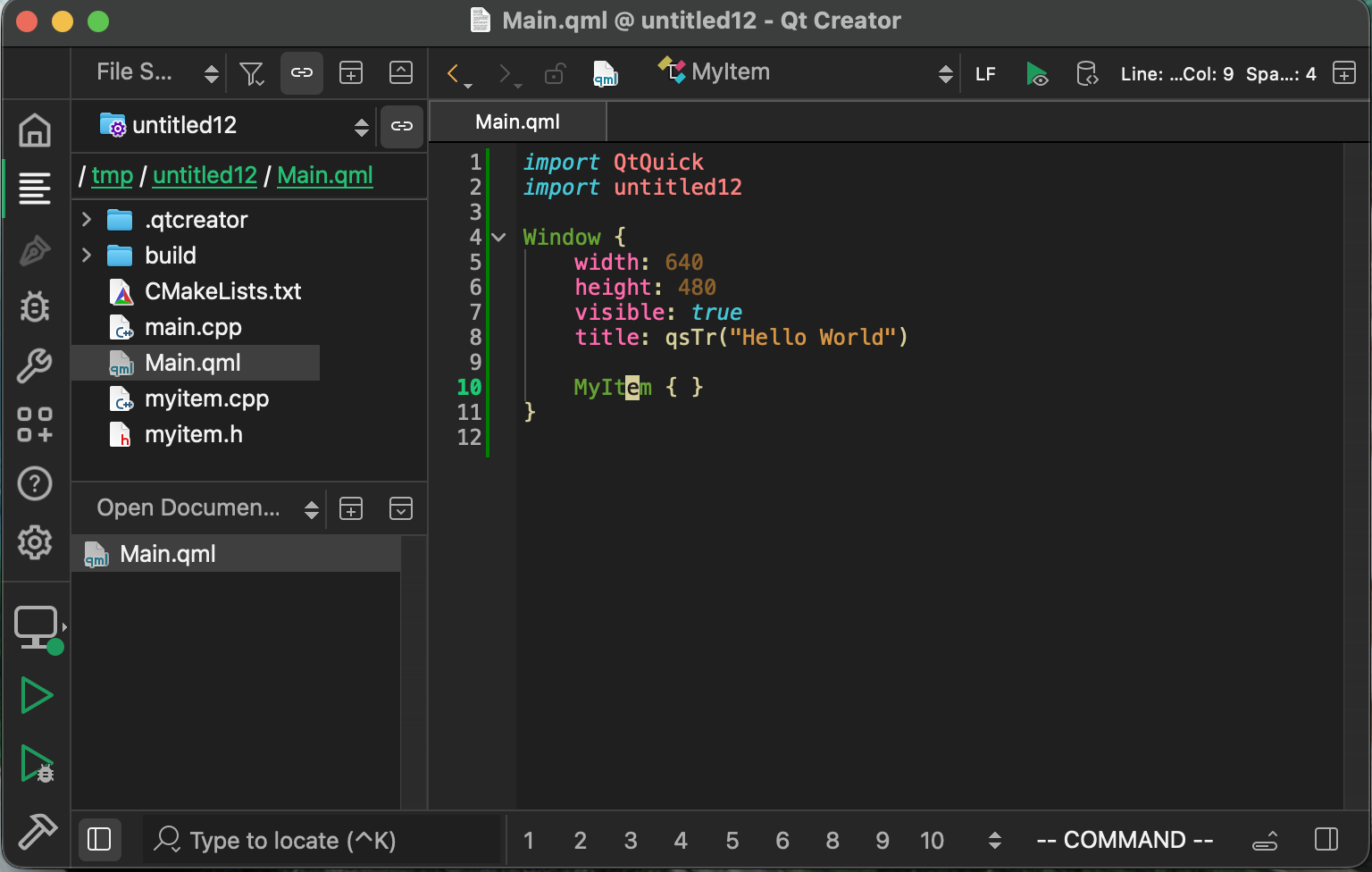Toggle the left sidebar visibility
Screen dimensions: 1372x872
pos(99,840)
